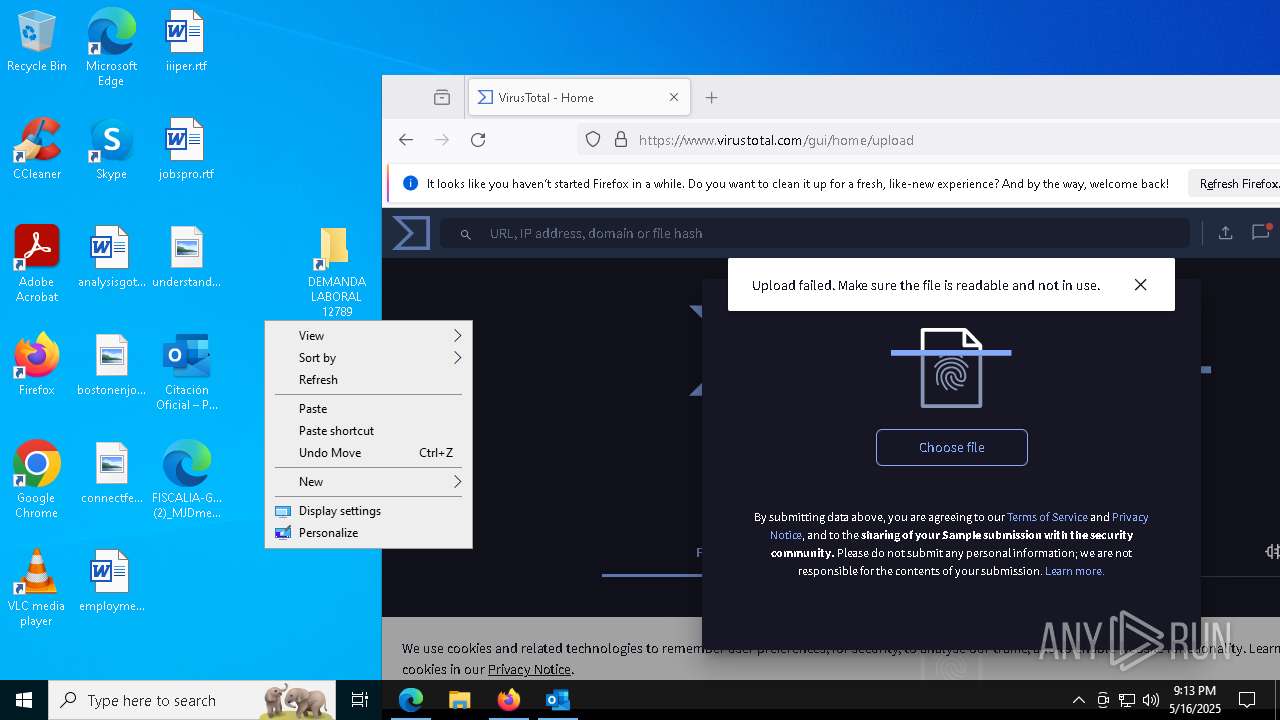Open Microsoft Edge desktop shortcut
The width and height of the screenshot is (1280, 720).
point(111,48)
